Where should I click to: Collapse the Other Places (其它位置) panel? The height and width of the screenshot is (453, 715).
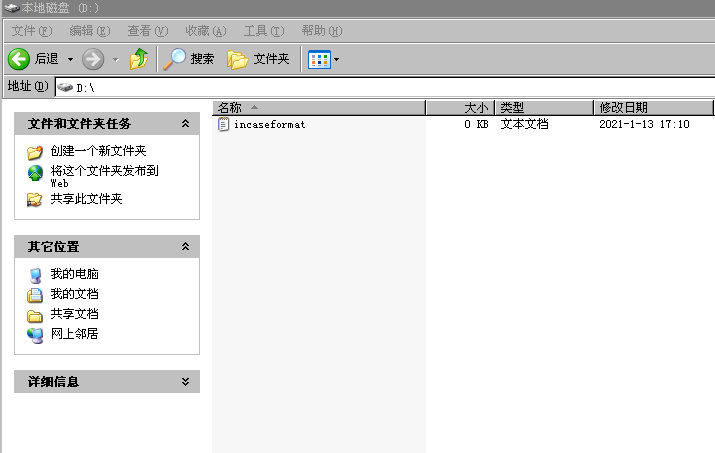pyautogui.click(x=185, y=246)
